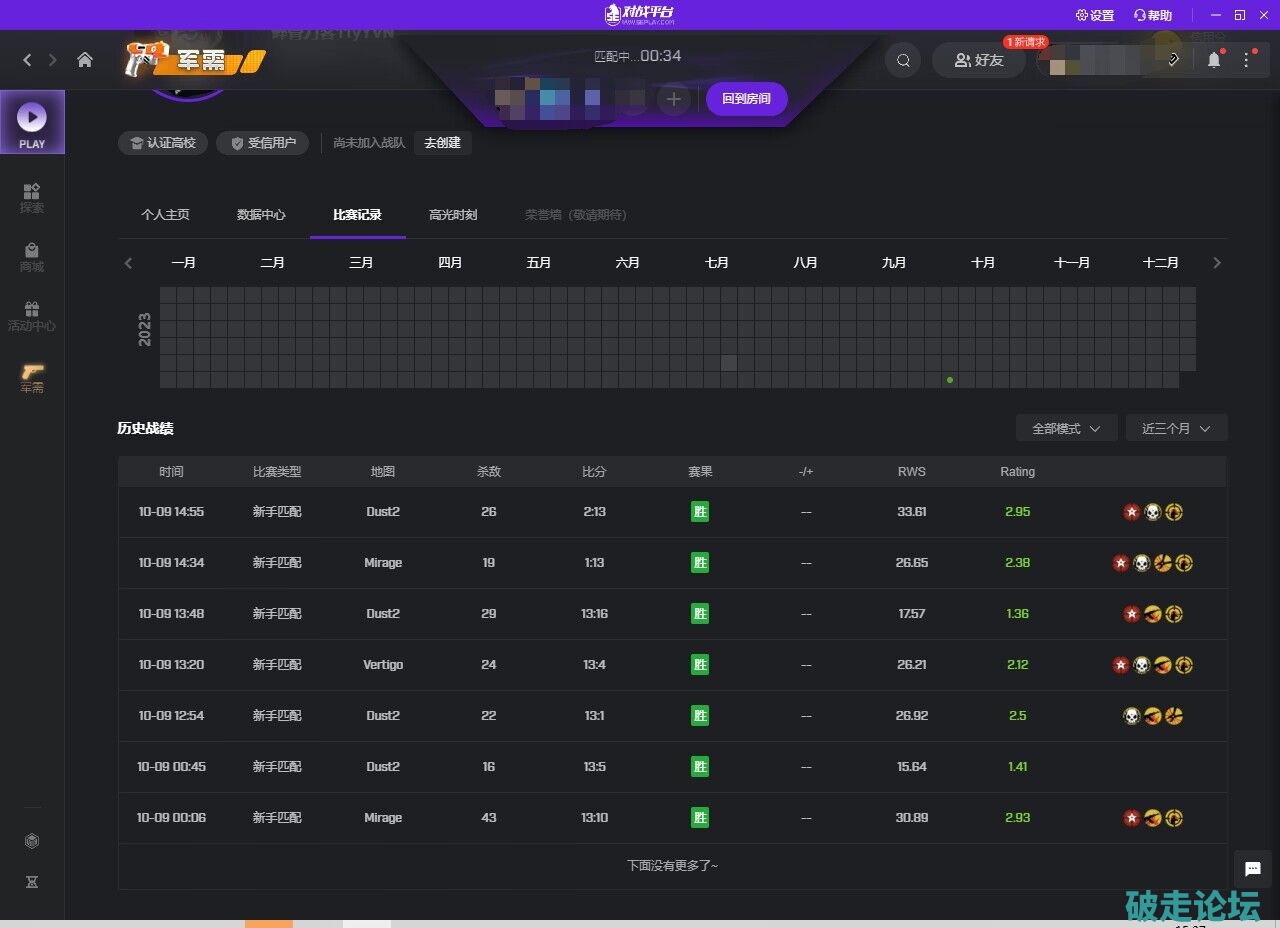This screenshot has width=1280, height=928.
Task: Switch to the 高光时刻 tab
Action: (x=453, y=215)
